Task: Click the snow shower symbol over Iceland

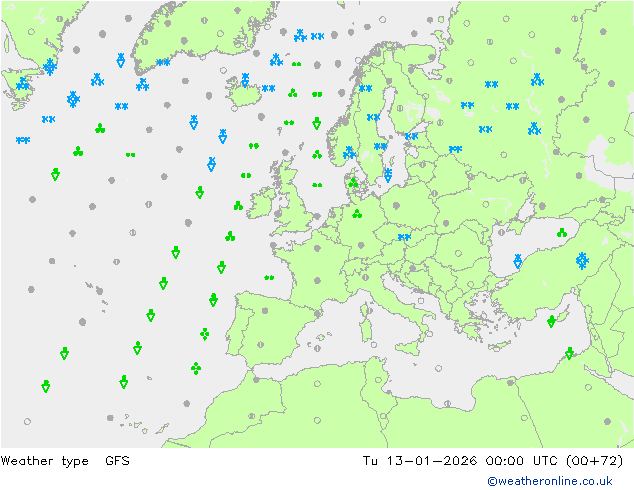Action: tap(245, 80)
